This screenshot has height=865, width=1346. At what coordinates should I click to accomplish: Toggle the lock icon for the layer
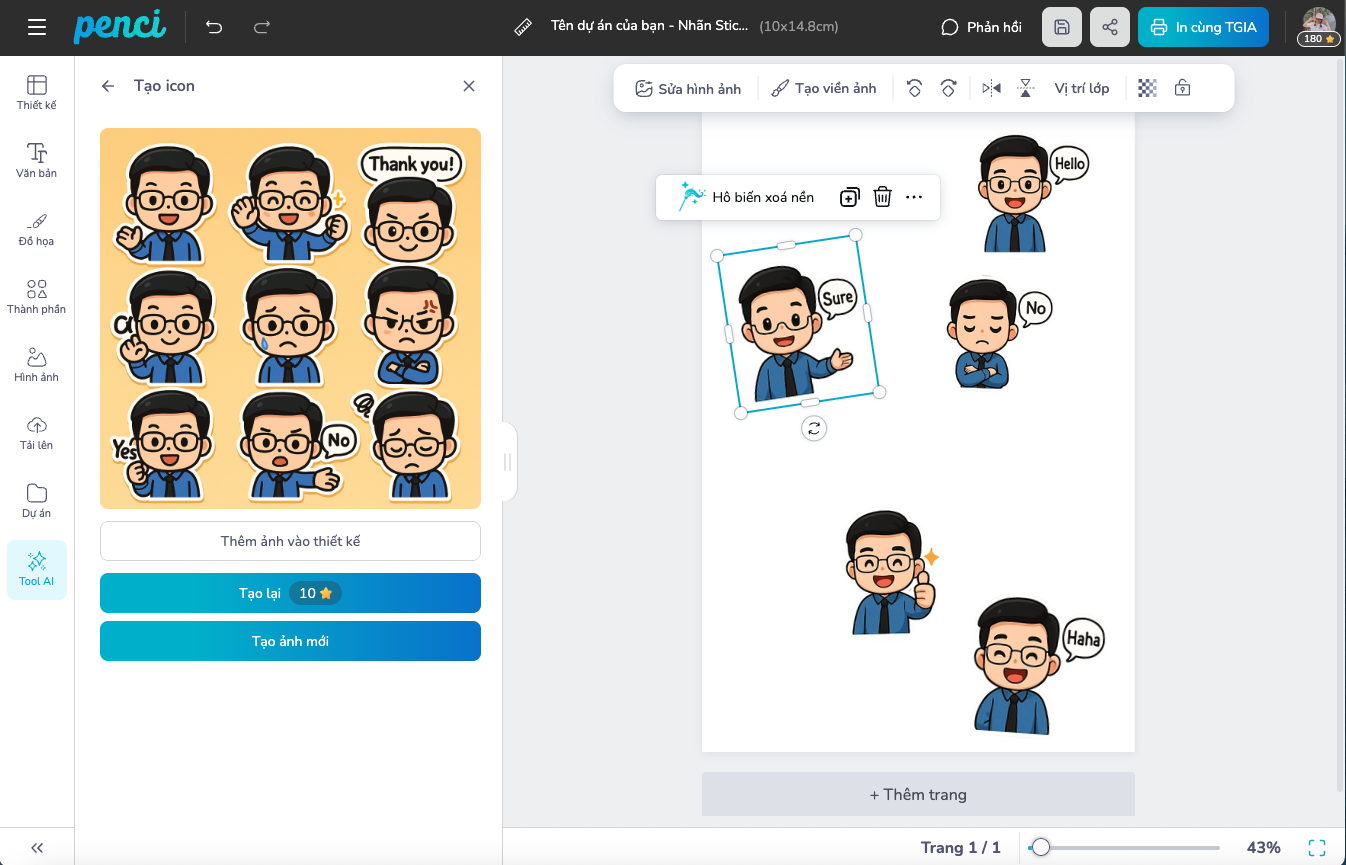[1182, 88]
